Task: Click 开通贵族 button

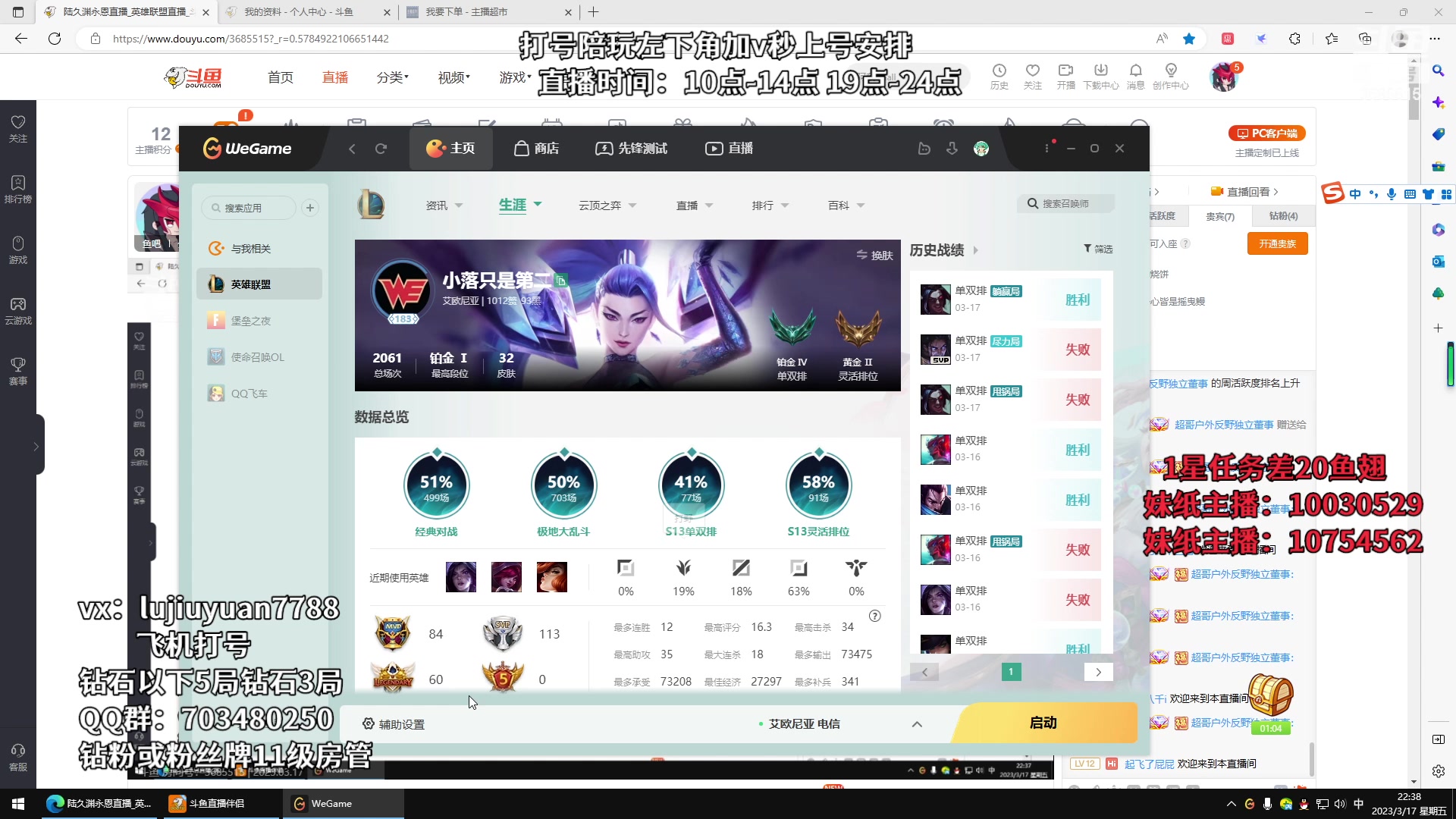Action: click(x=1277, y=243)
